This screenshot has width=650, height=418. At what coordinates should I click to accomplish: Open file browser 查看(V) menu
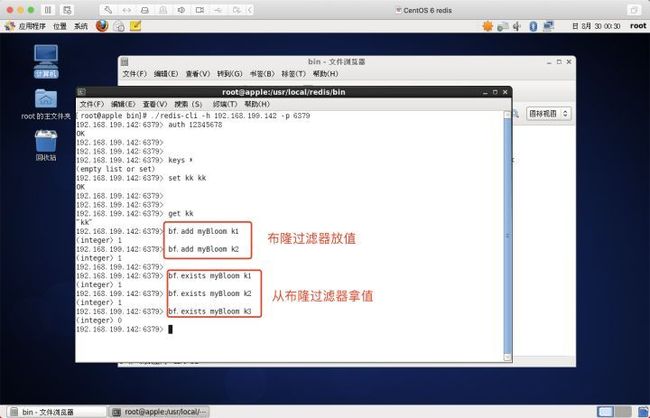click(x=197, y=74)
